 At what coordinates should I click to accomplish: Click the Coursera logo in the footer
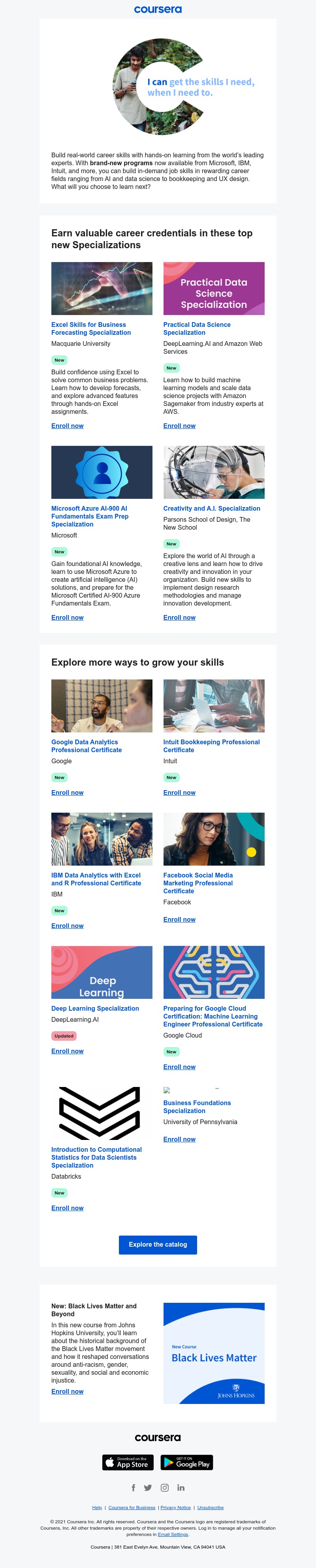click(158, 1438)
